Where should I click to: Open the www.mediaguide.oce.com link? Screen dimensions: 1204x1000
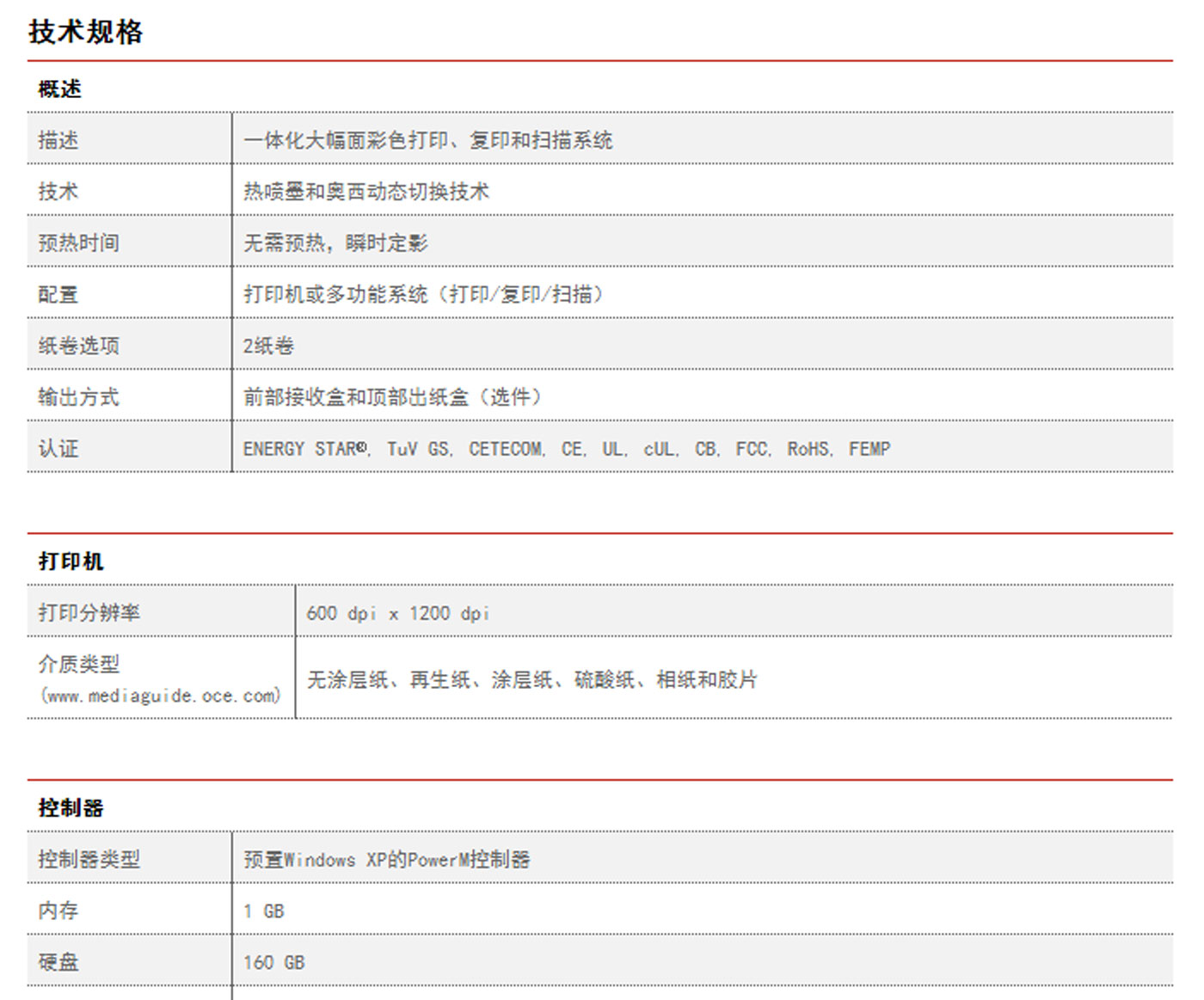point(160,696)
